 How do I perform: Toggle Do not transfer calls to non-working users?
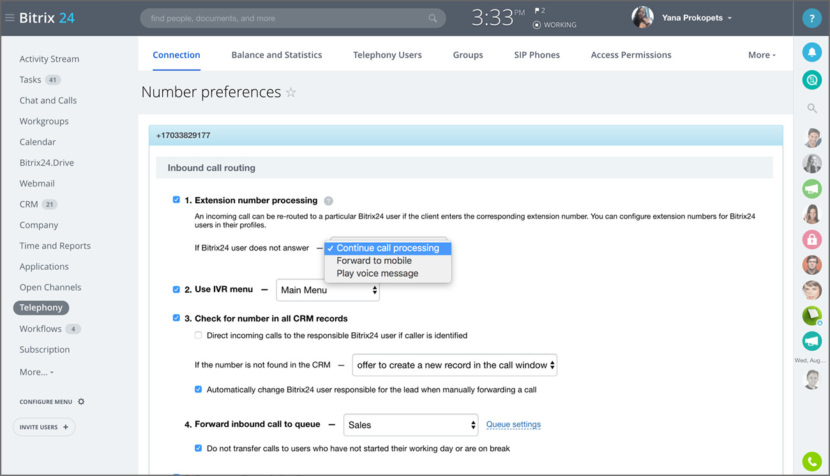point(198,448)
